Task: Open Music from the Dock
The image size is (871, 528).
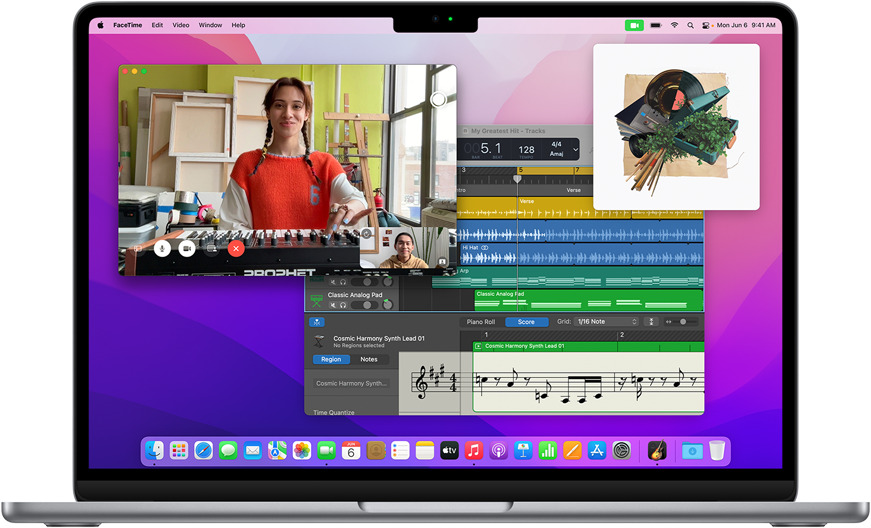Action: [x=473, y=451]
